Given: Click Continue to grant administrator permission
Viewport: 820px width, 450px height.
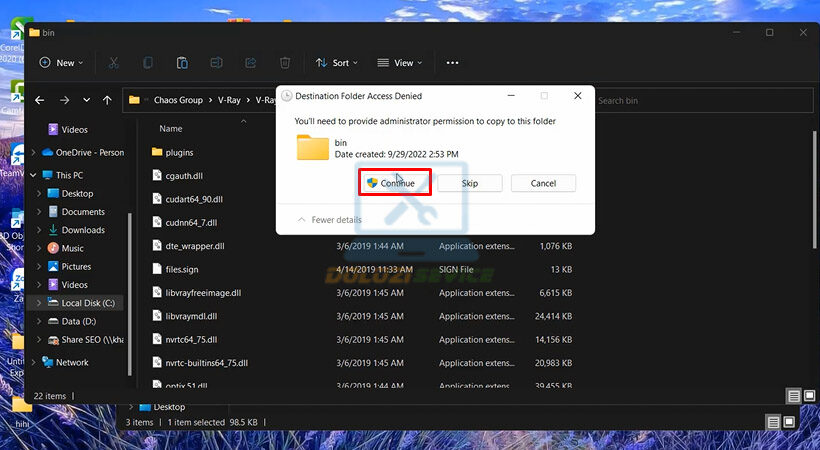Looking at the screenshot, I should [394, 183].
